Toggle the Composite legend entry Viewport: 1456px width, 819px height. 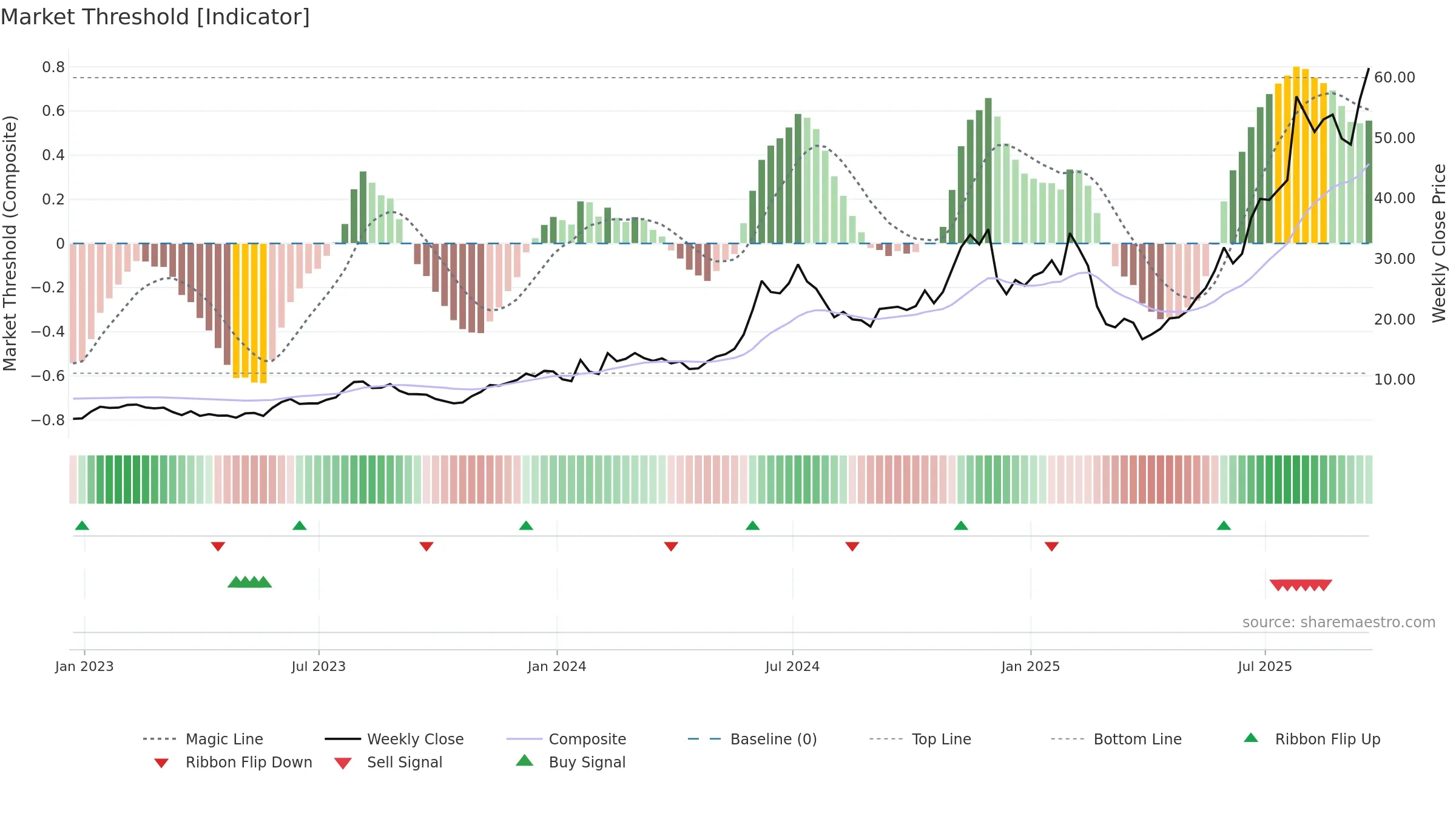click(x=566, y=739)
